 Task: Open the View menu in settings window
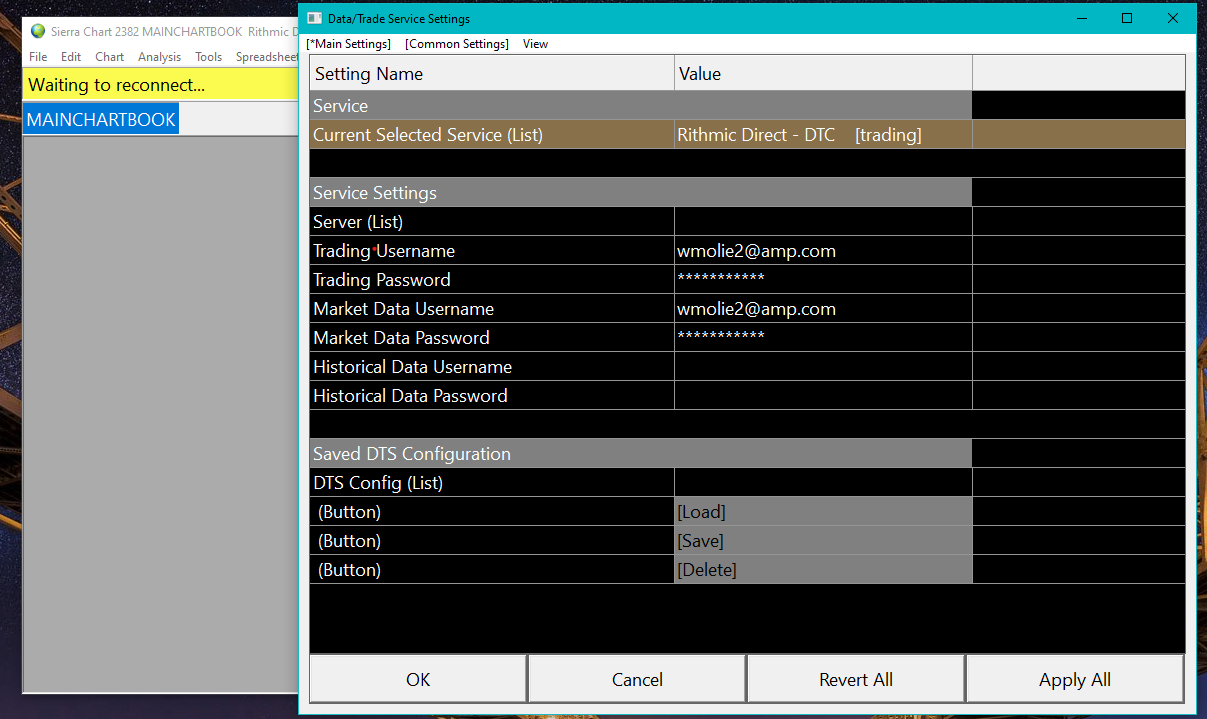(535, 44)
